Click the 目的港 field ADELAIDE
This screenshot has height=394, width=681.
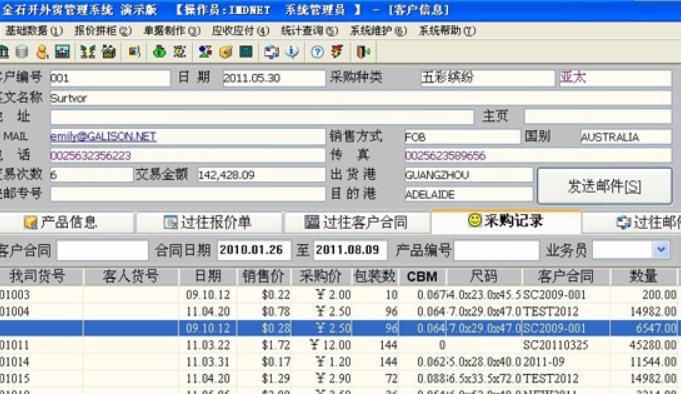[469, 194]
